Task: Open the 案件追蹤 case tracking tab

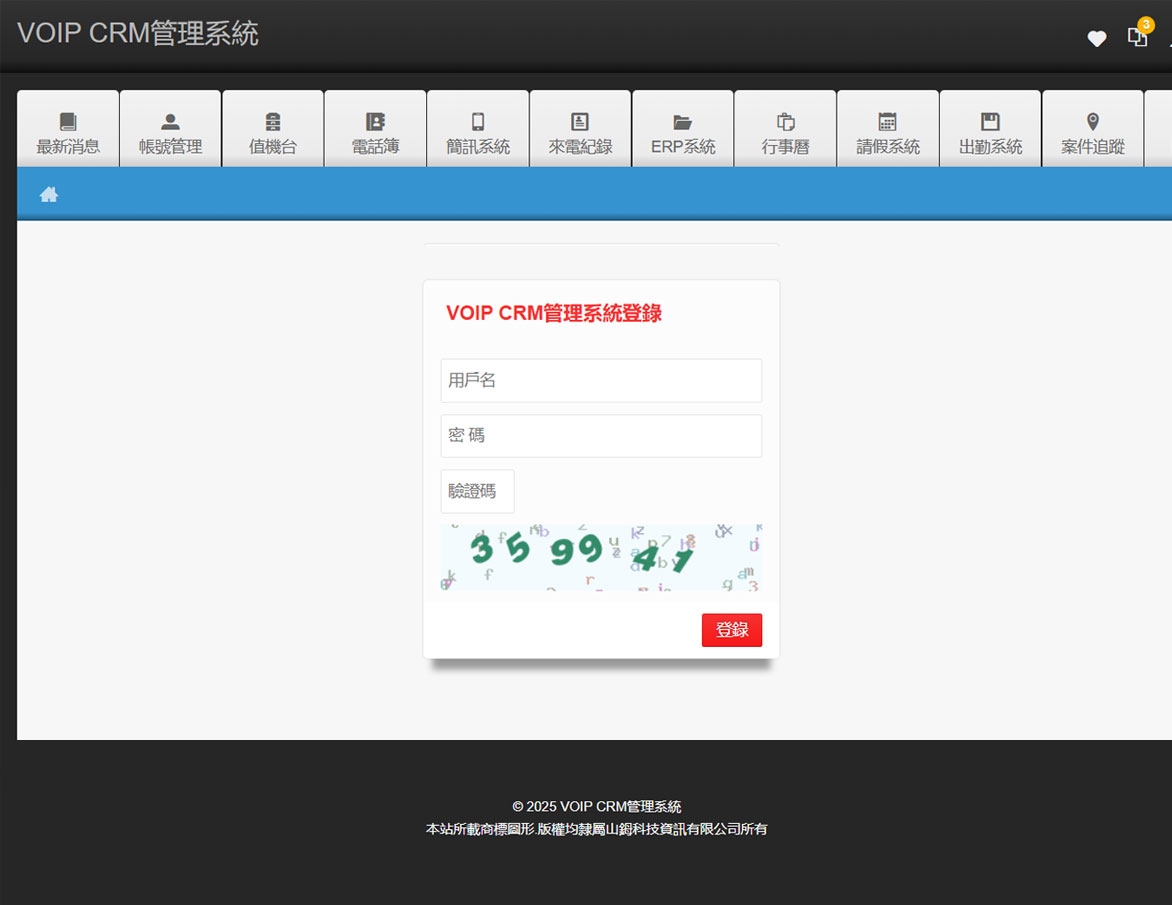Action: coord(1093,133)
